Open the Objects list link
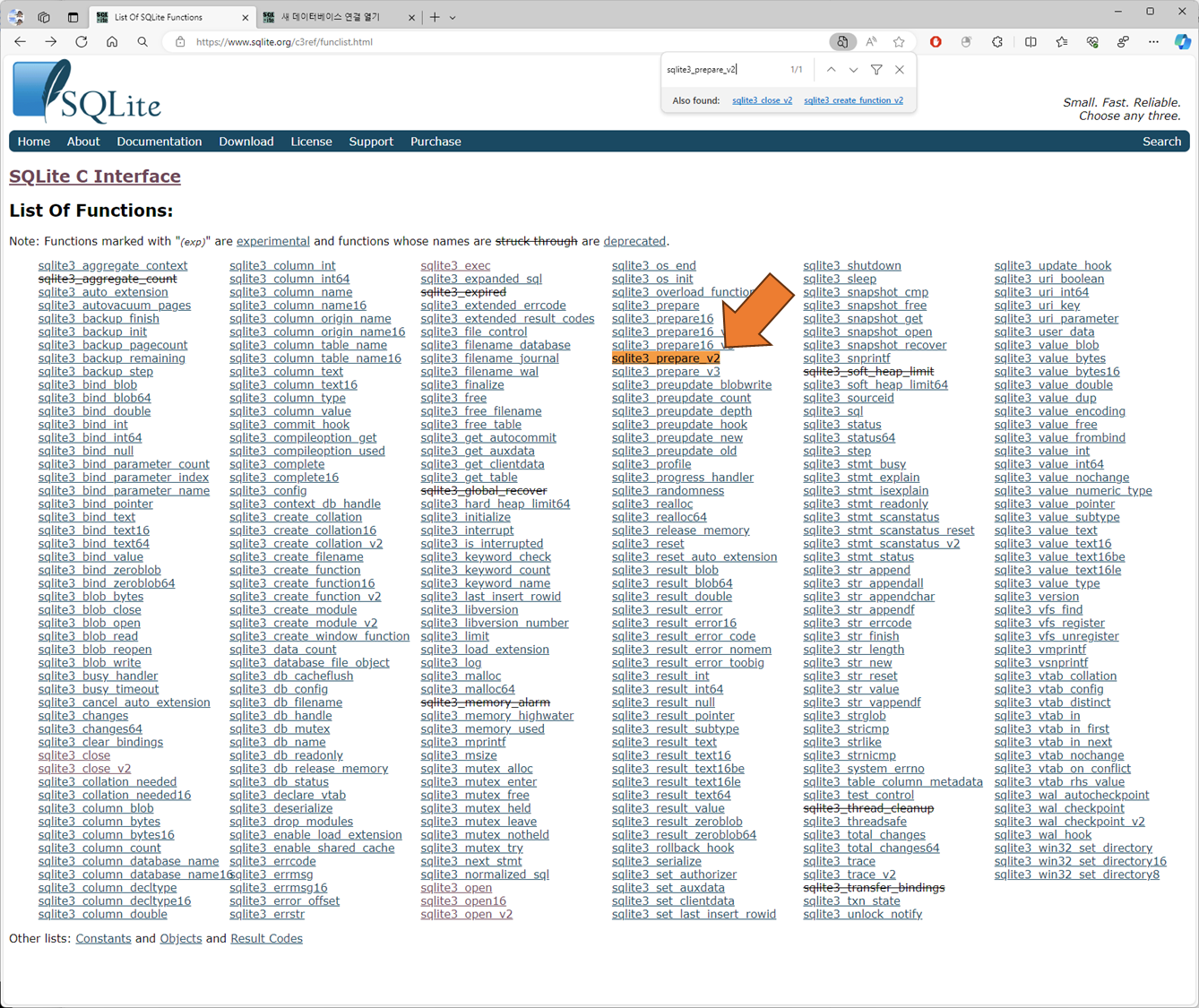1199x1008 pixels. [181, 939]
